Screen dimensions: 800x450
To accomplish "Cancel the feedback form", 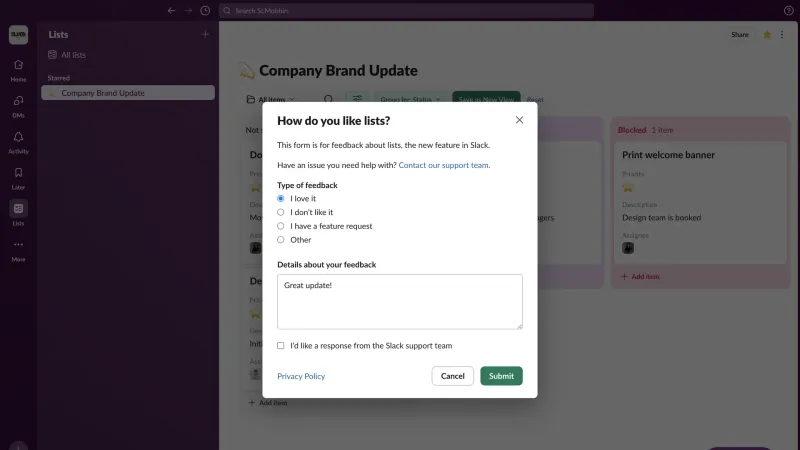I will click(453, 376).
